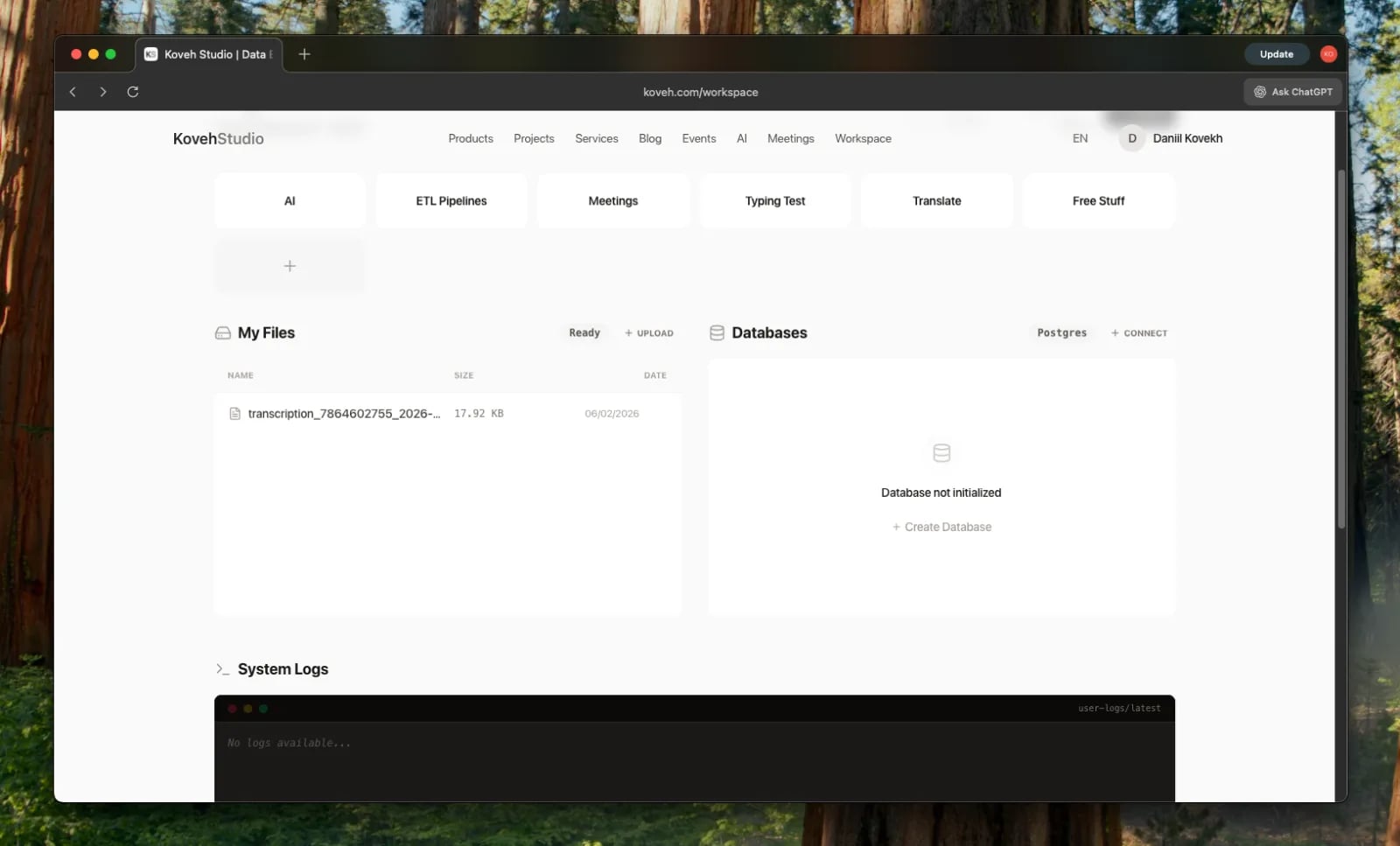Reload the page with refresh icon
The width and height of the screenshot is (1400, 846).
tap(133, 92)
